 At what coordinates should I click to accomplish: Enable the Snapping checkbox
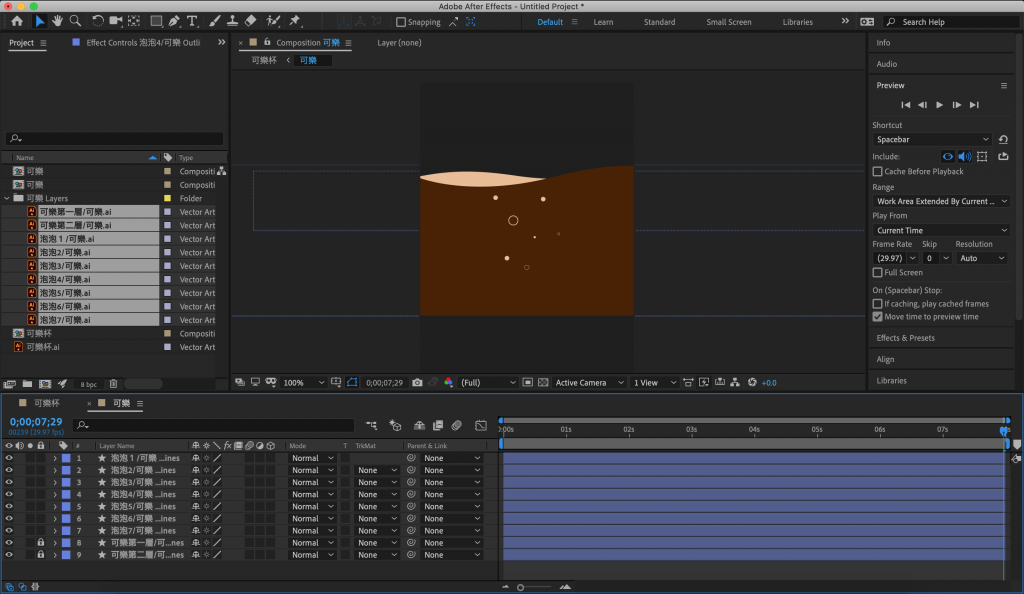pos(401,22)
